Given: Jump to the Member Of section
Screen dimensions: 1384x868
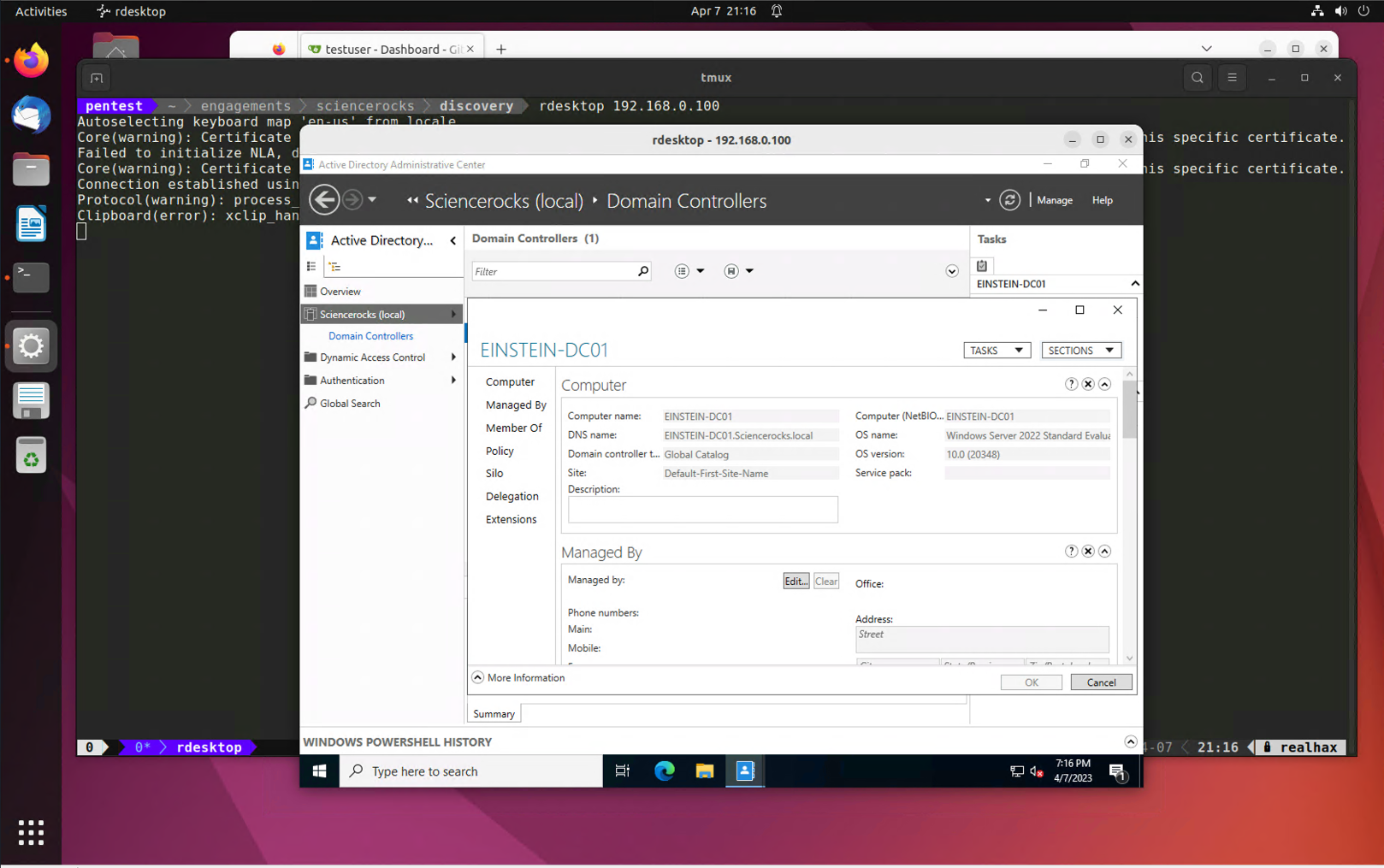Looking at the screenshot, I should pyautogui.click(x=513, y=428).
